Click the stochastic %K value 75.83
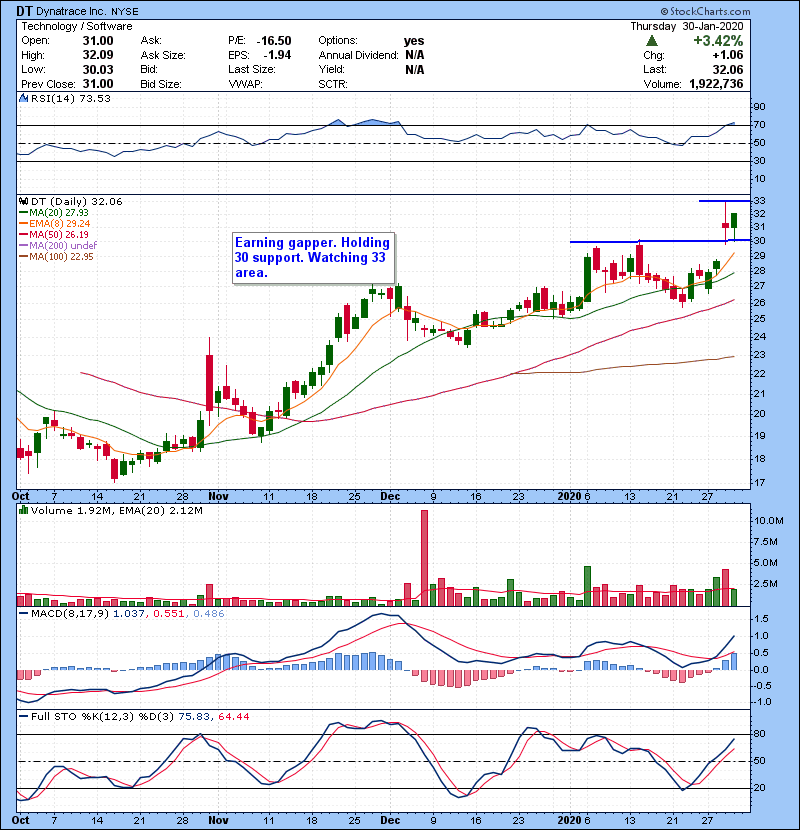This screenshot has width=800, height=830. click(x=193, y=717)
